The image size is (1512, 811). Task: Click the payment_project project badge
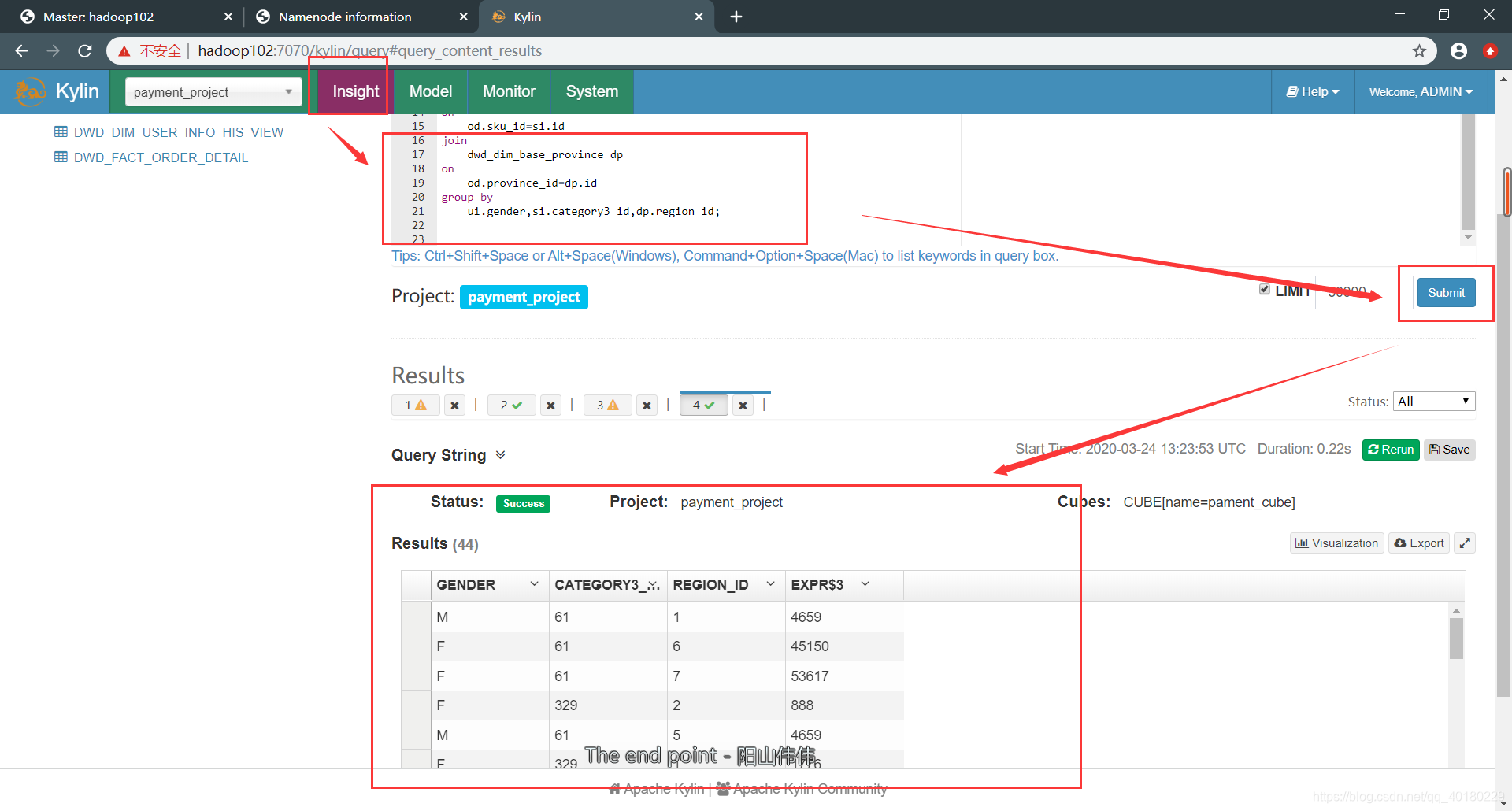pos(524,297)
